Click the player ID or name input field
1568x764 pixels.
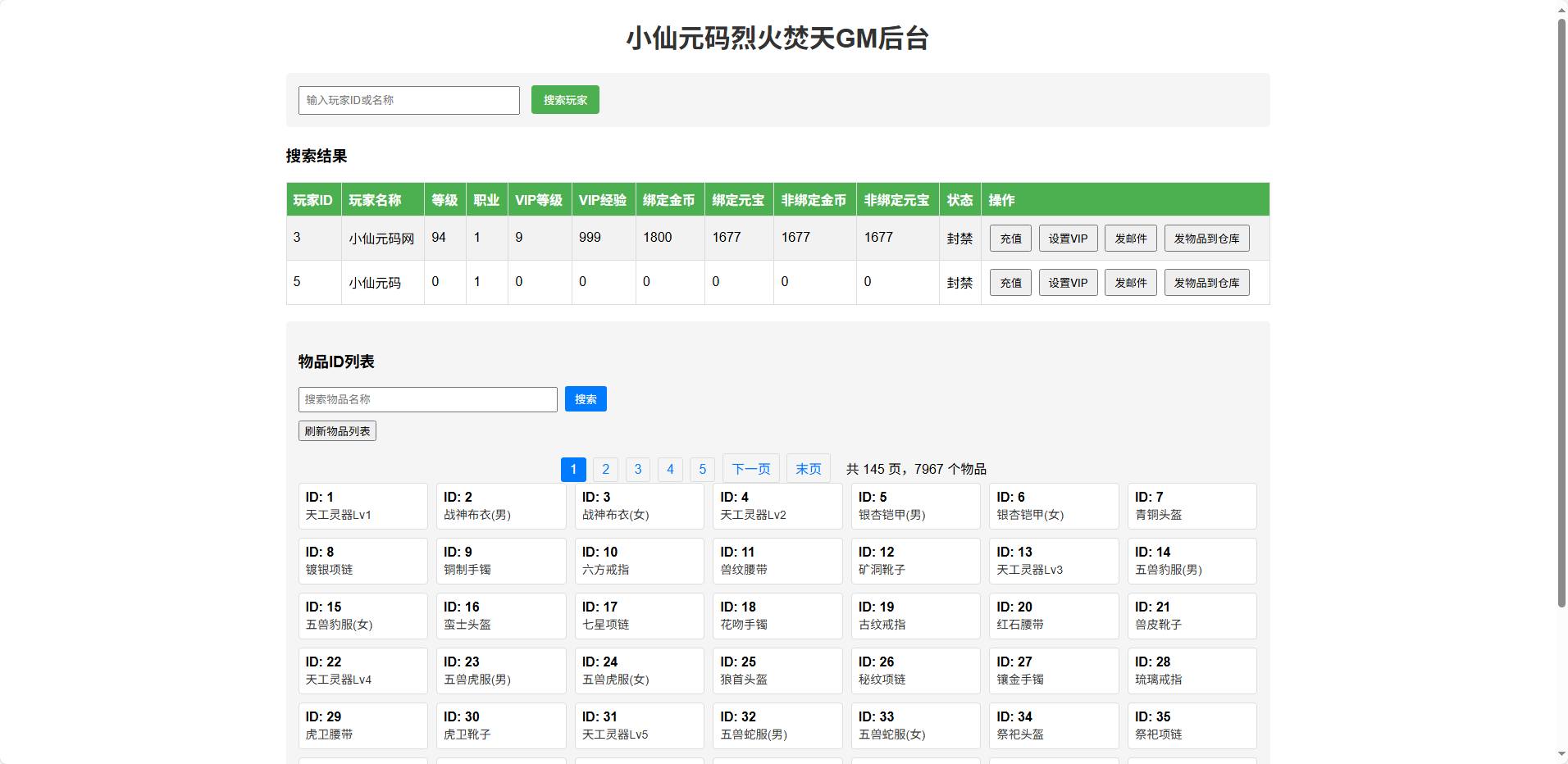pyautogui.click(x=408, y=100)
